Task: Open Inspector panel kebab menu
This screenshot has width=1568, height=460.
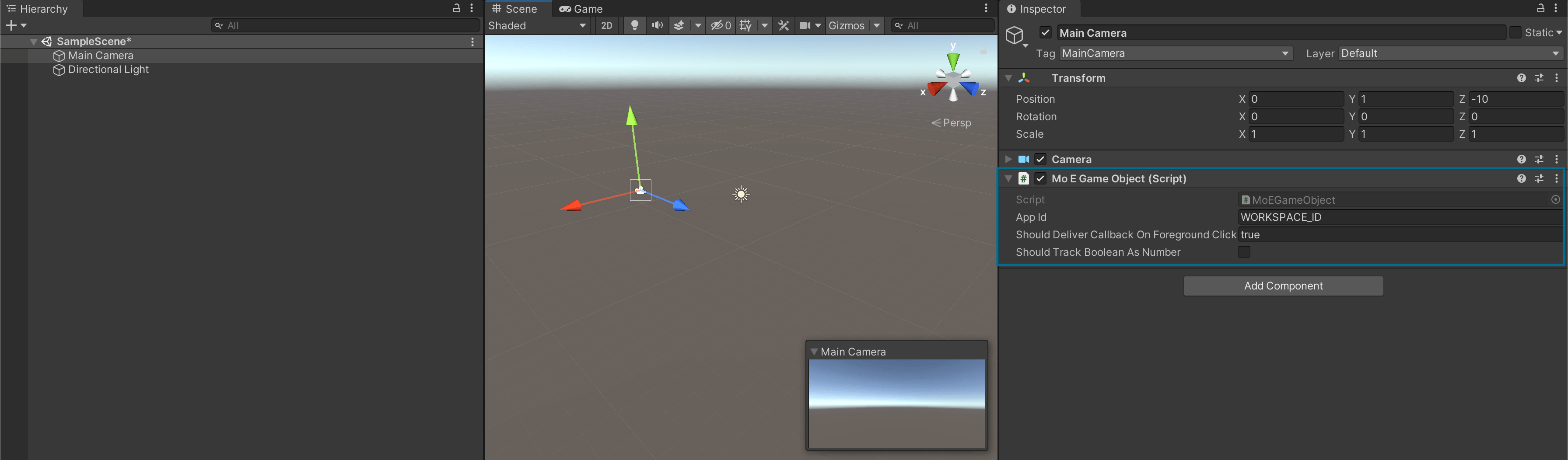Action: point(1556,8)
